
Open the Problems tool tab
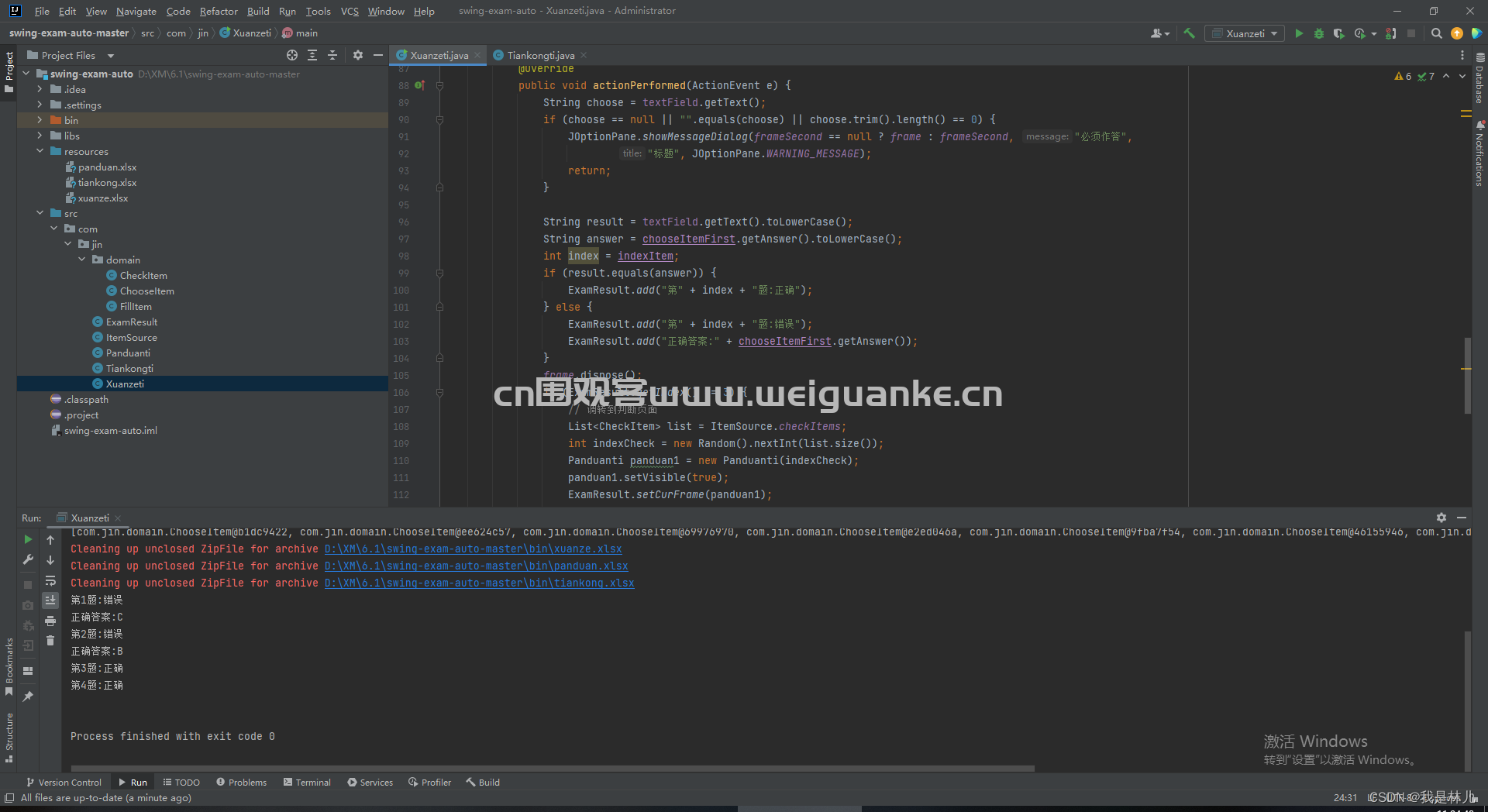click(241, 783)
